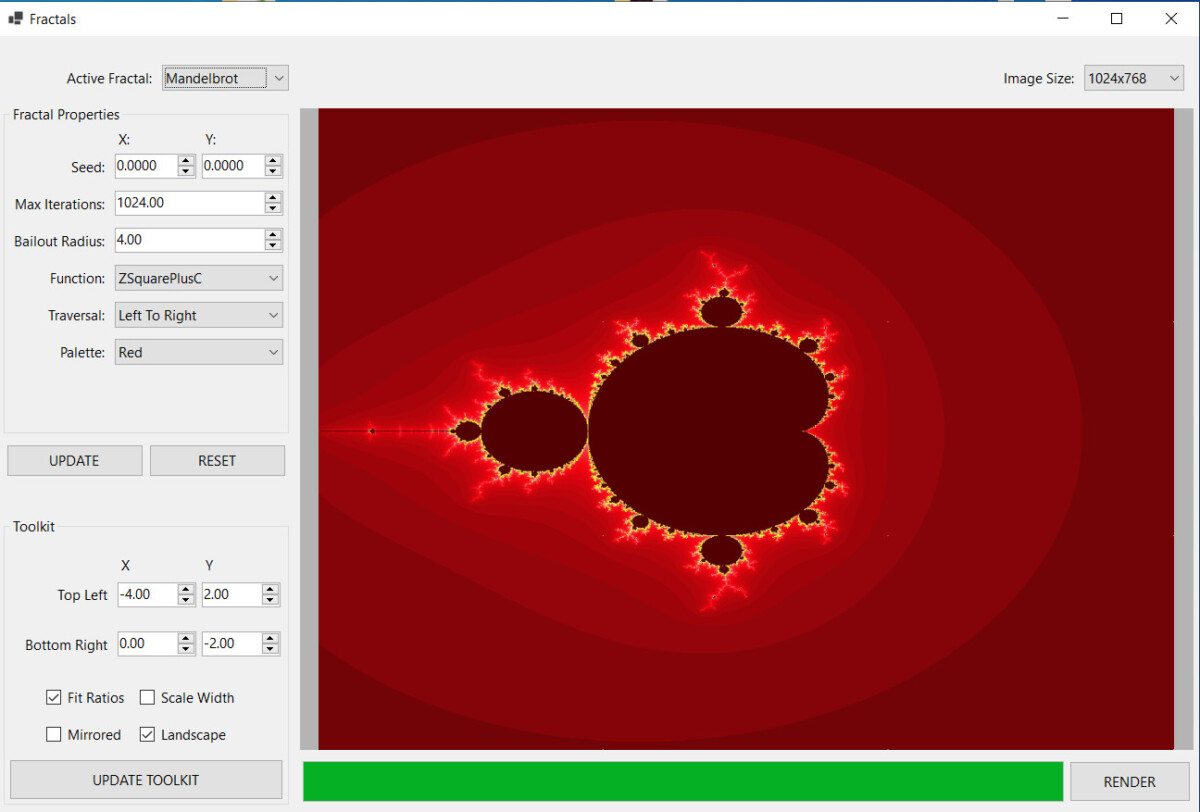The image size is (1200, 812).
Task: Decrease Seed X with down arrow
Action: click(x=186, y=172)
